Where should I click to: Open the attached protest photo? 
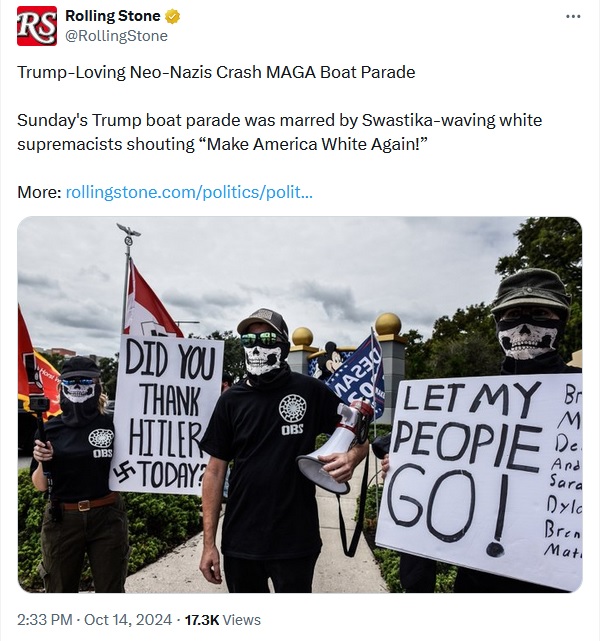coord(300,404)
